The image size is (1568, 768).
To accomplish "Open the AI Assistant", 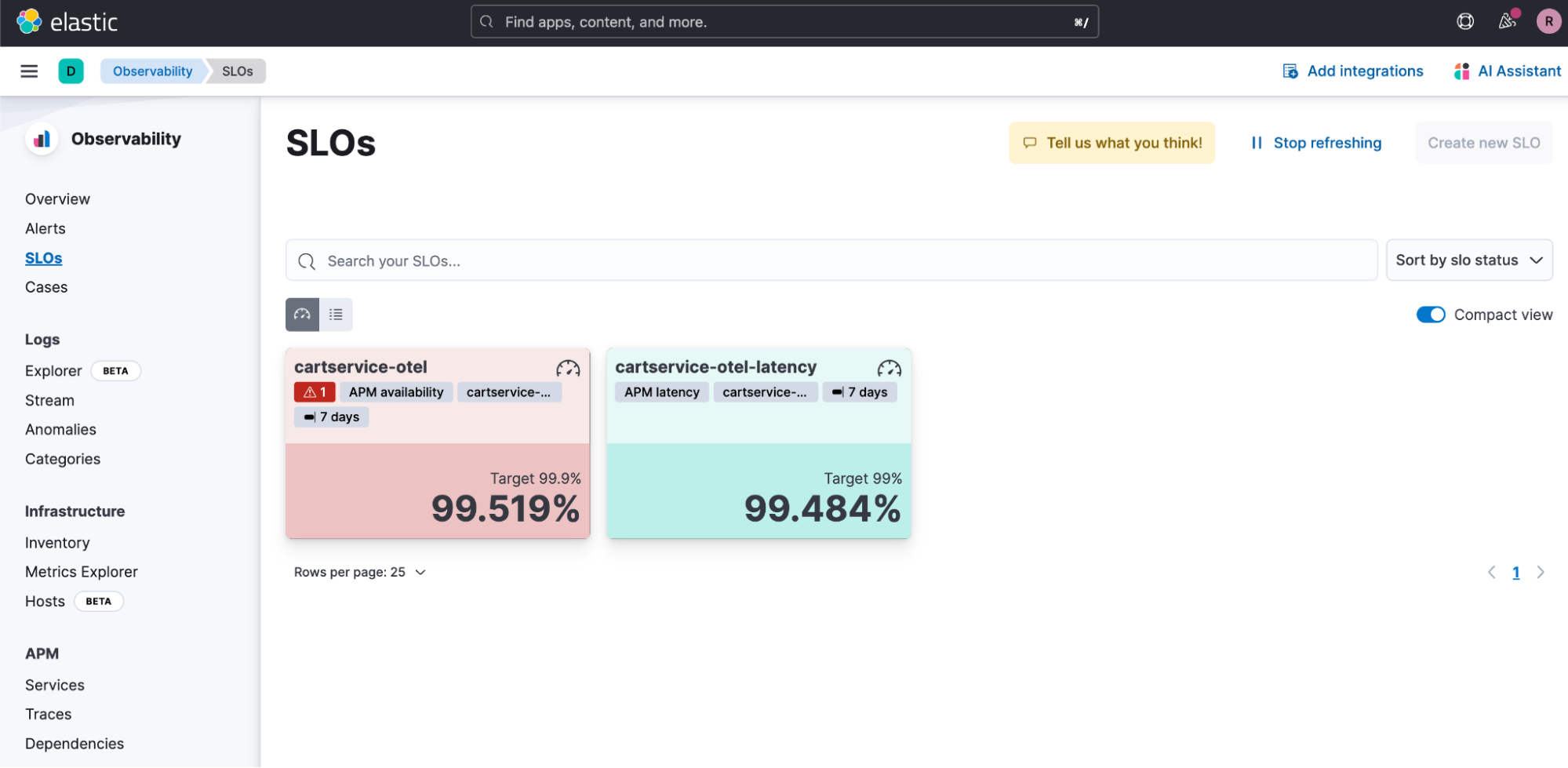I will (1507, 71).
